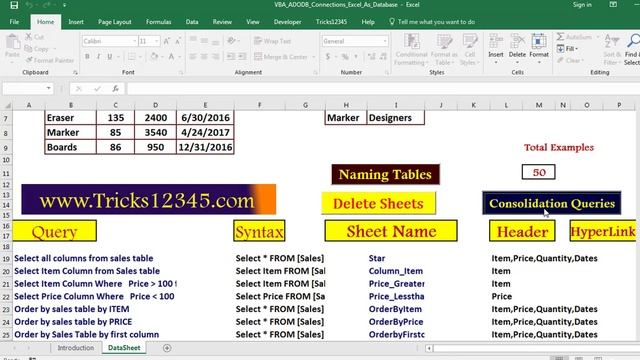This screenshot has width=640, height=360.
Task: Toggle Bold formatting
Action: pyautogui.click(x=87, y=57)
